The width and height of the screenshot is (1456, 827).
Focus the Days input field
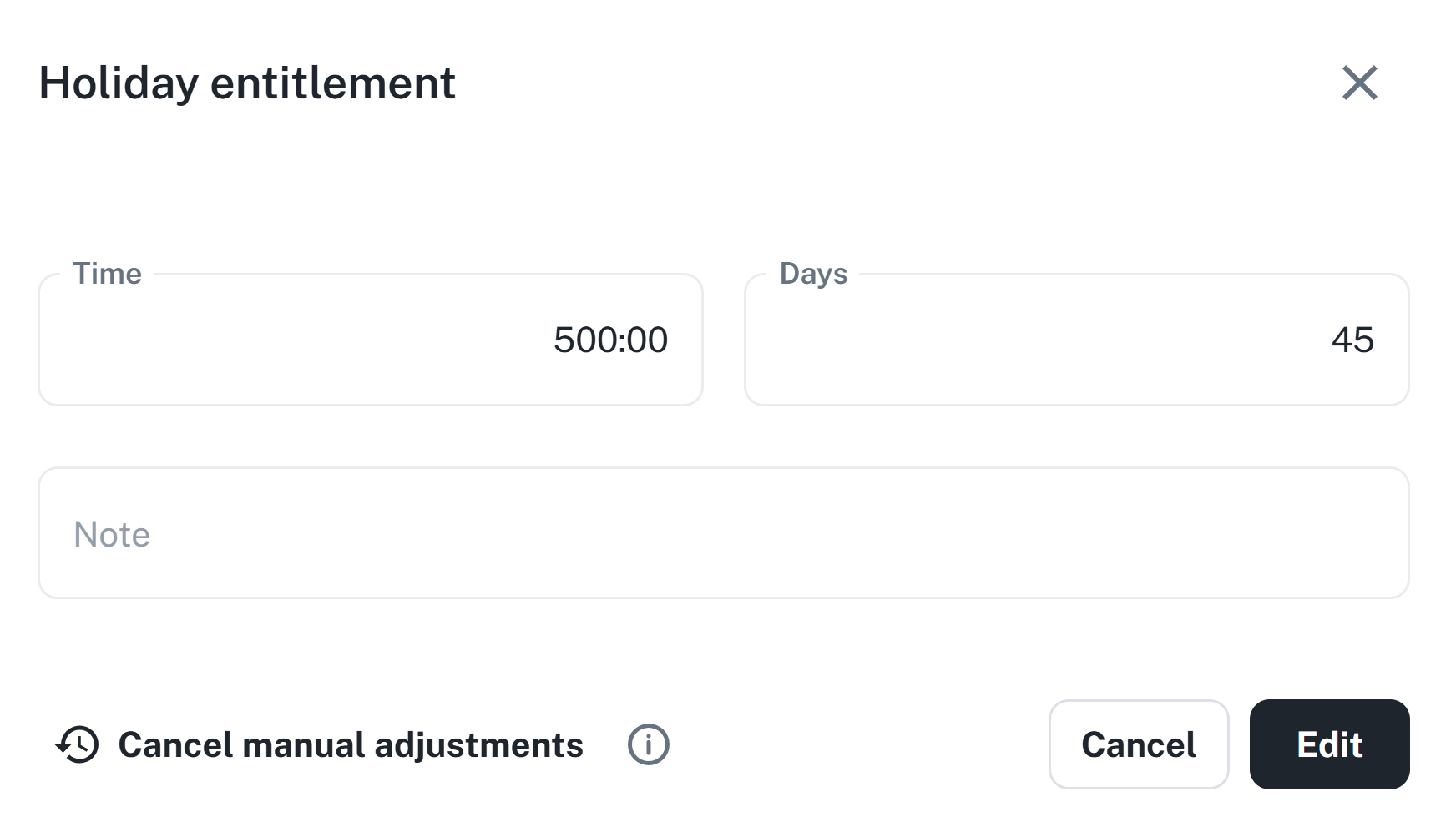click(x=1076, y=340)
